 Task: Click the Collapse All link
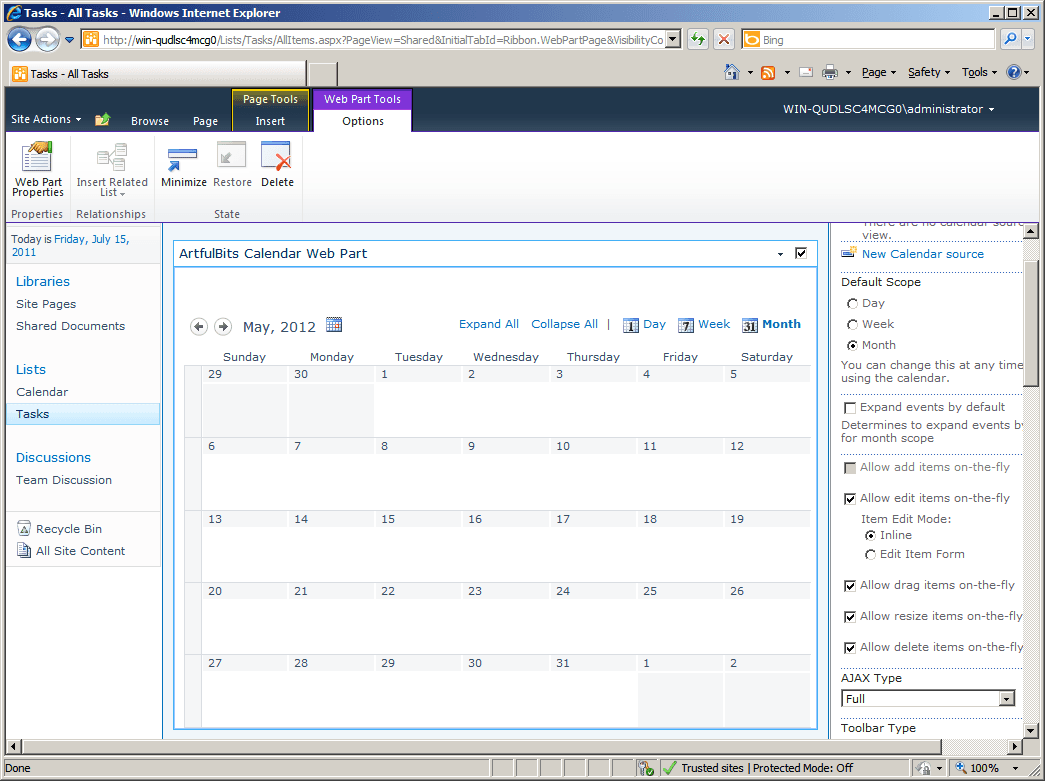click(x=564, y=324)
